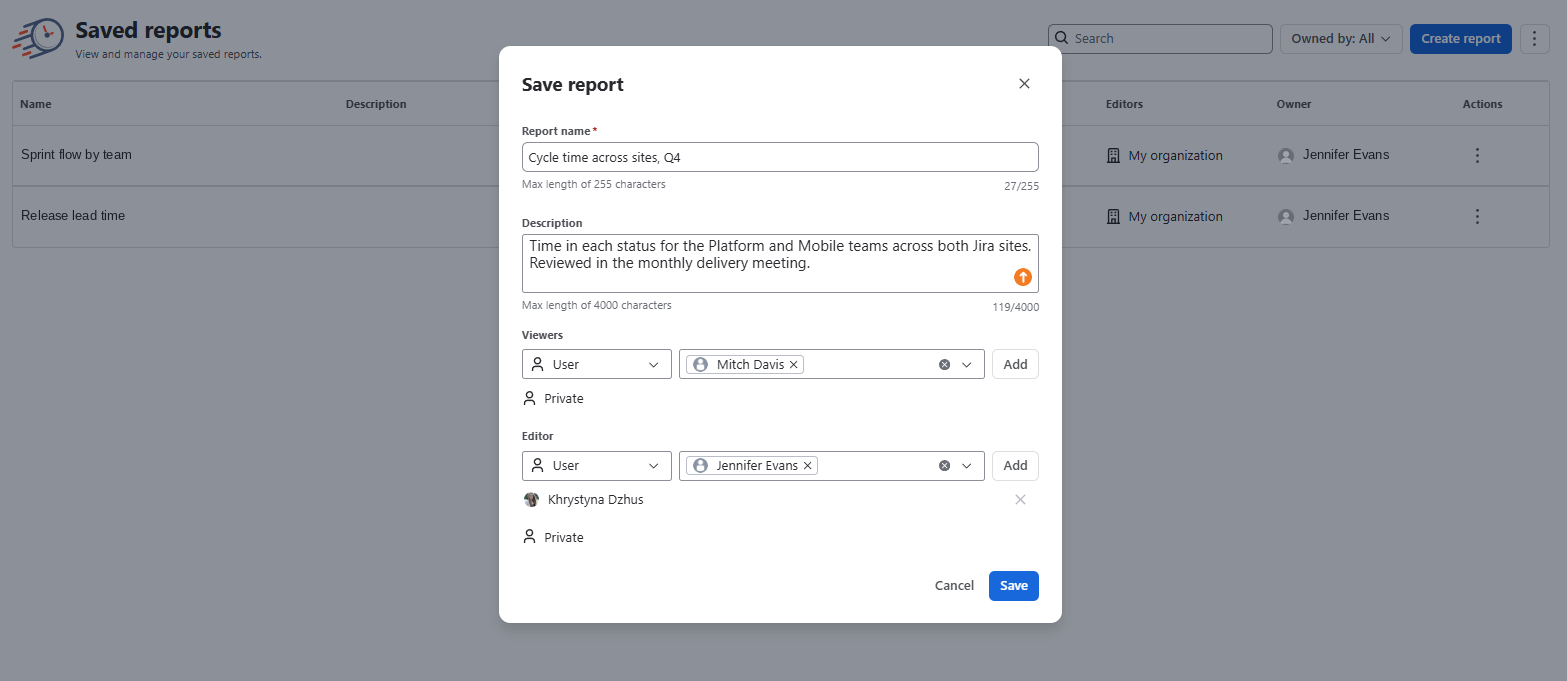Viewport: 1567px width, 681px height.
Task: Open the Release lead time report
Action: (x=73, y=216)
